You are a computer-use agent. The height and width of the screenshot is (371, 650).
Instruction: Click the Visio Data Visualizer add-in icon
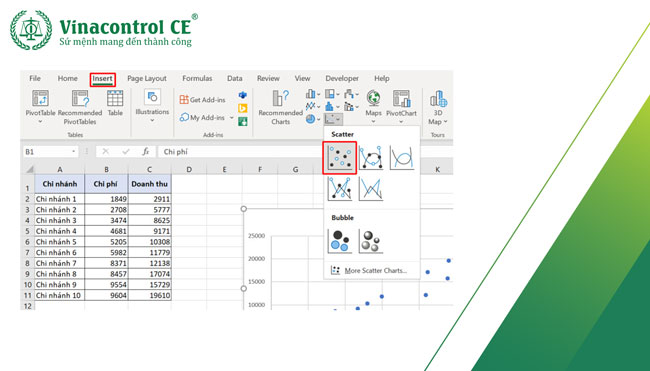click(x=243, y=95)
